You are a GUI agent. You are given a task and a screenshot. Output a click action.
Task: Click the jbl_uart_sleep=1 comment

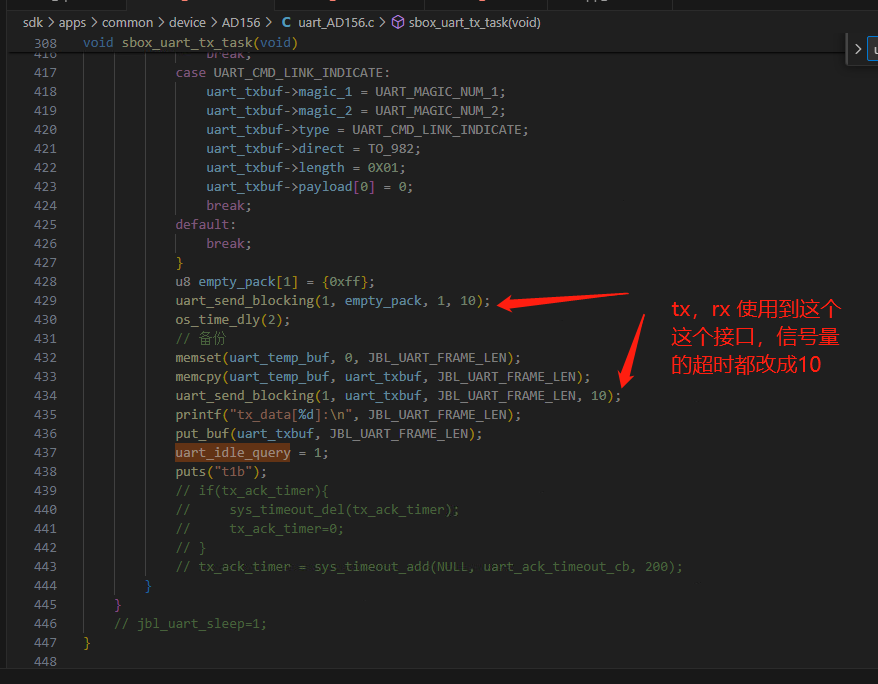tap(190, 624)
